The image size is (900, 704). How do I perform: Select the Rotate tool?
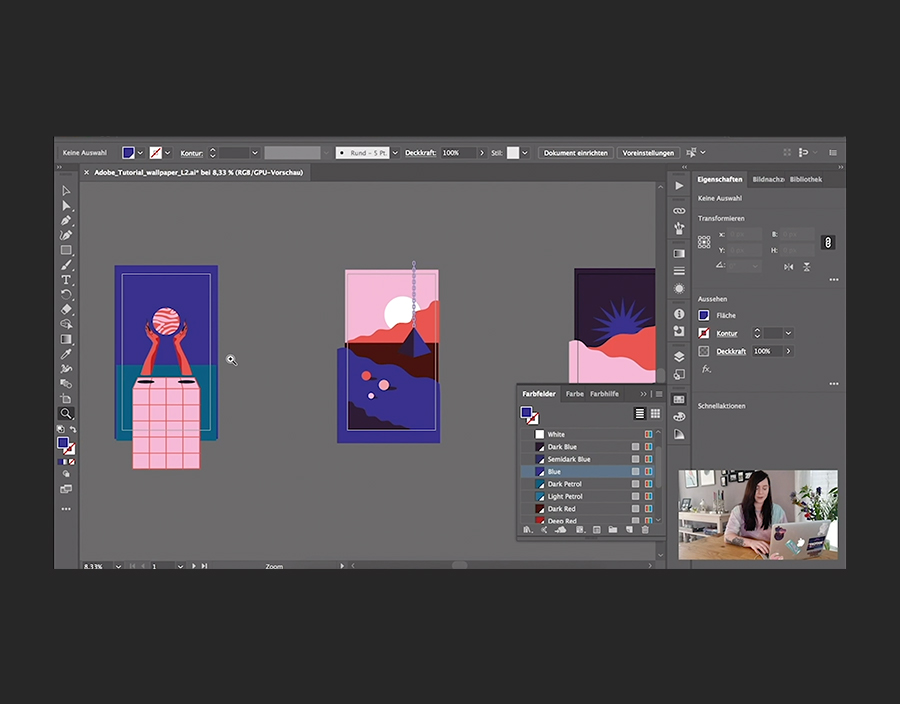[66, 295]
